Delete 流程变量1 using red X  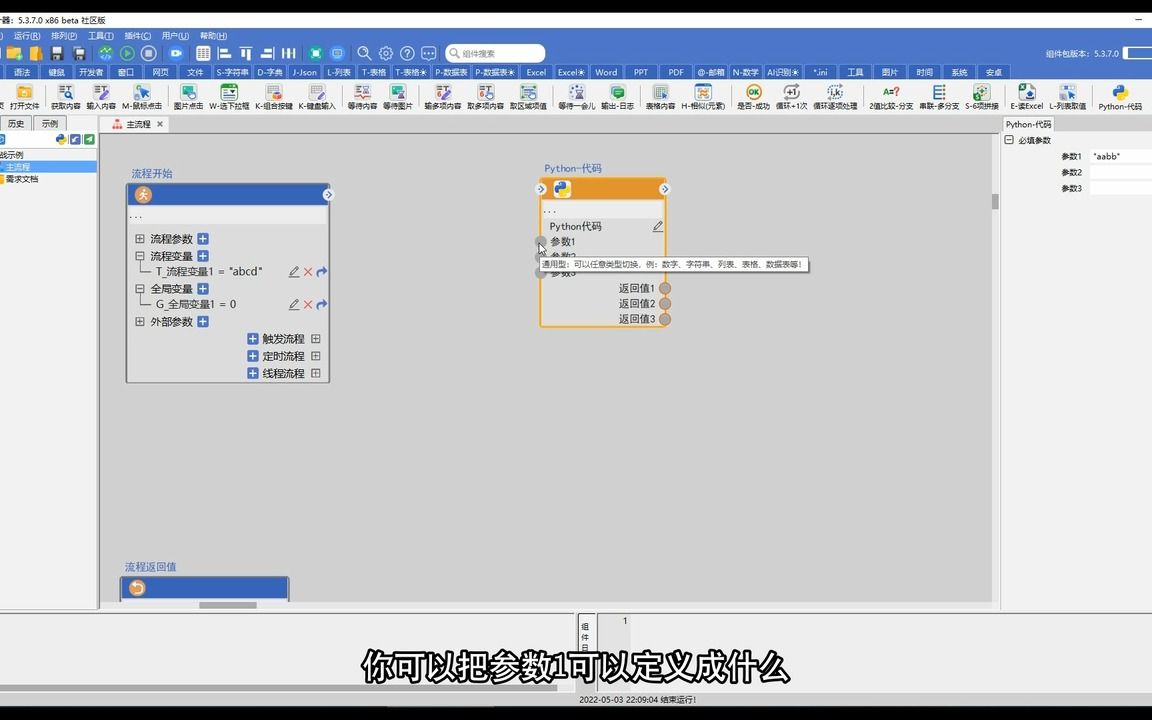(x=307, y=271)
